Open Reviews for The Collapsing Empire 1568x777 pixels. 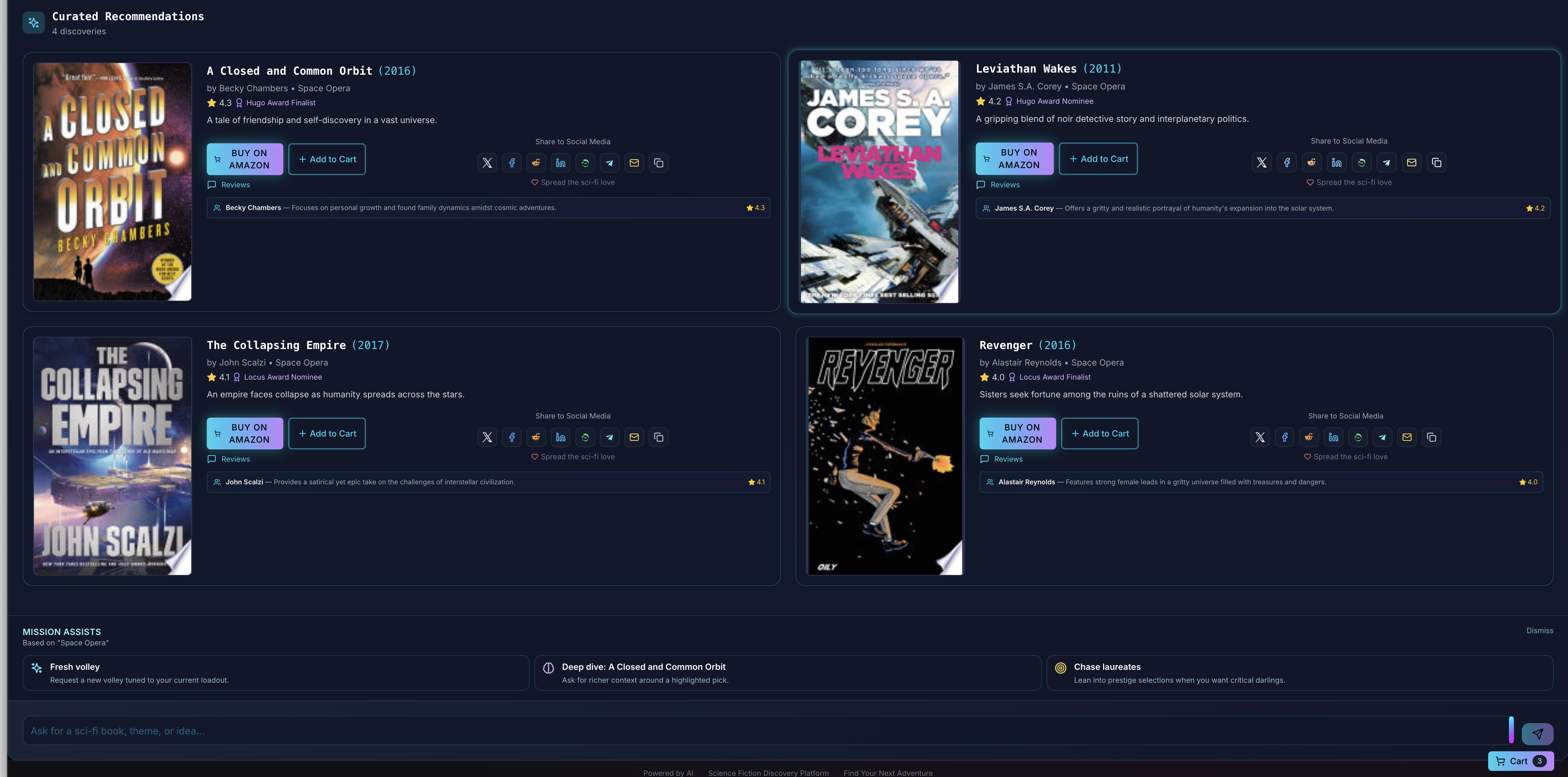click(229, 459)
